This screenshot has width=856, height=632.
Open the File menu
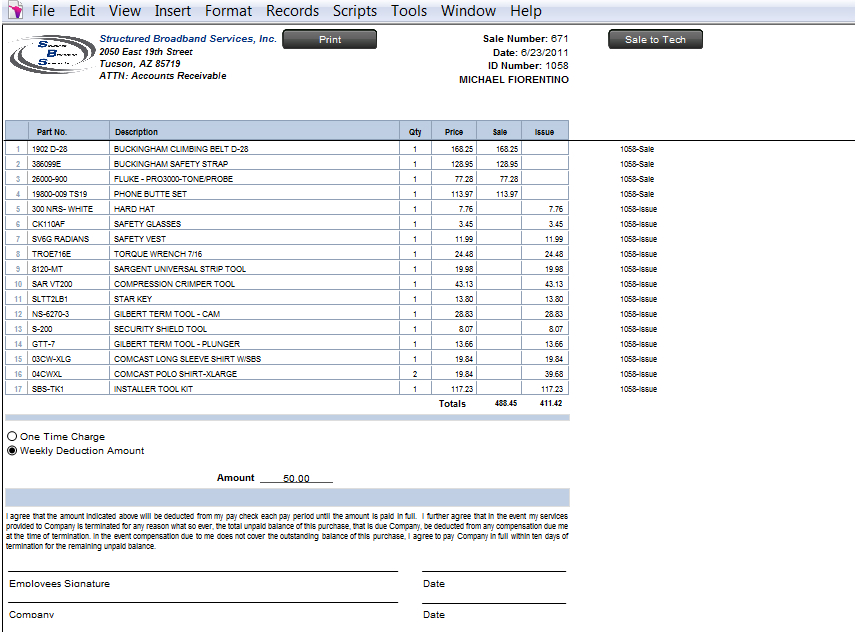click(43, 11)
